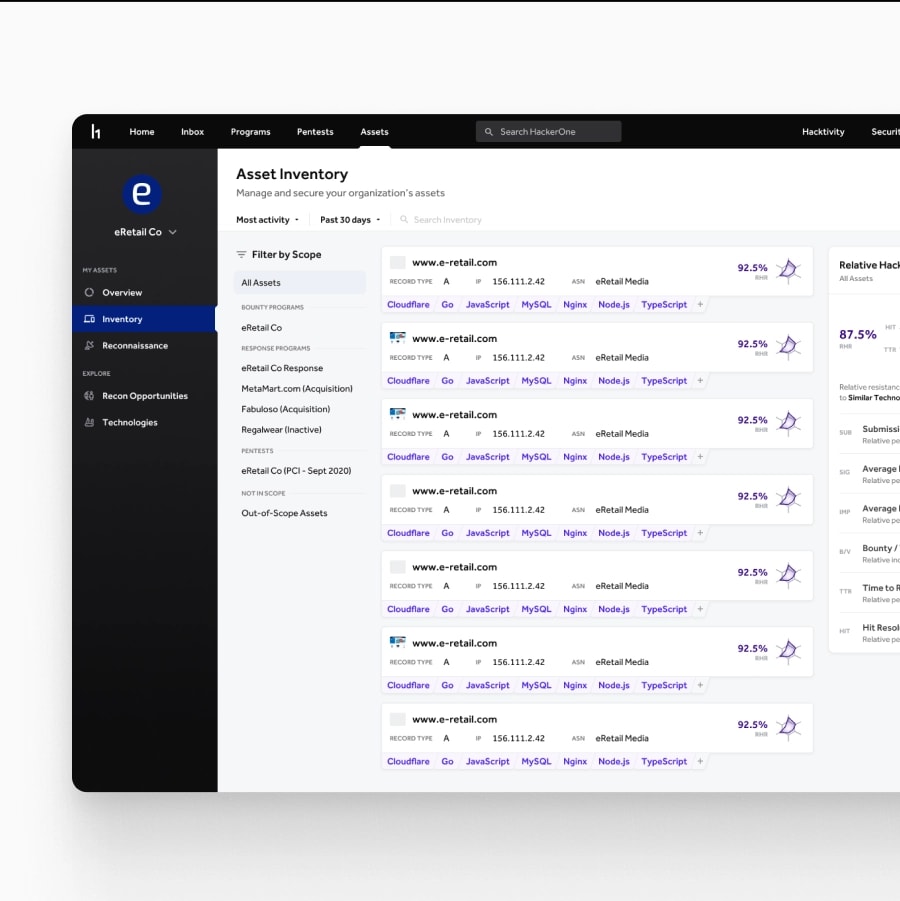900x901 pixels.
Task: Click the radar chart icon on fourth asset card
Action: pyautogui.click(x=789, y=499)
